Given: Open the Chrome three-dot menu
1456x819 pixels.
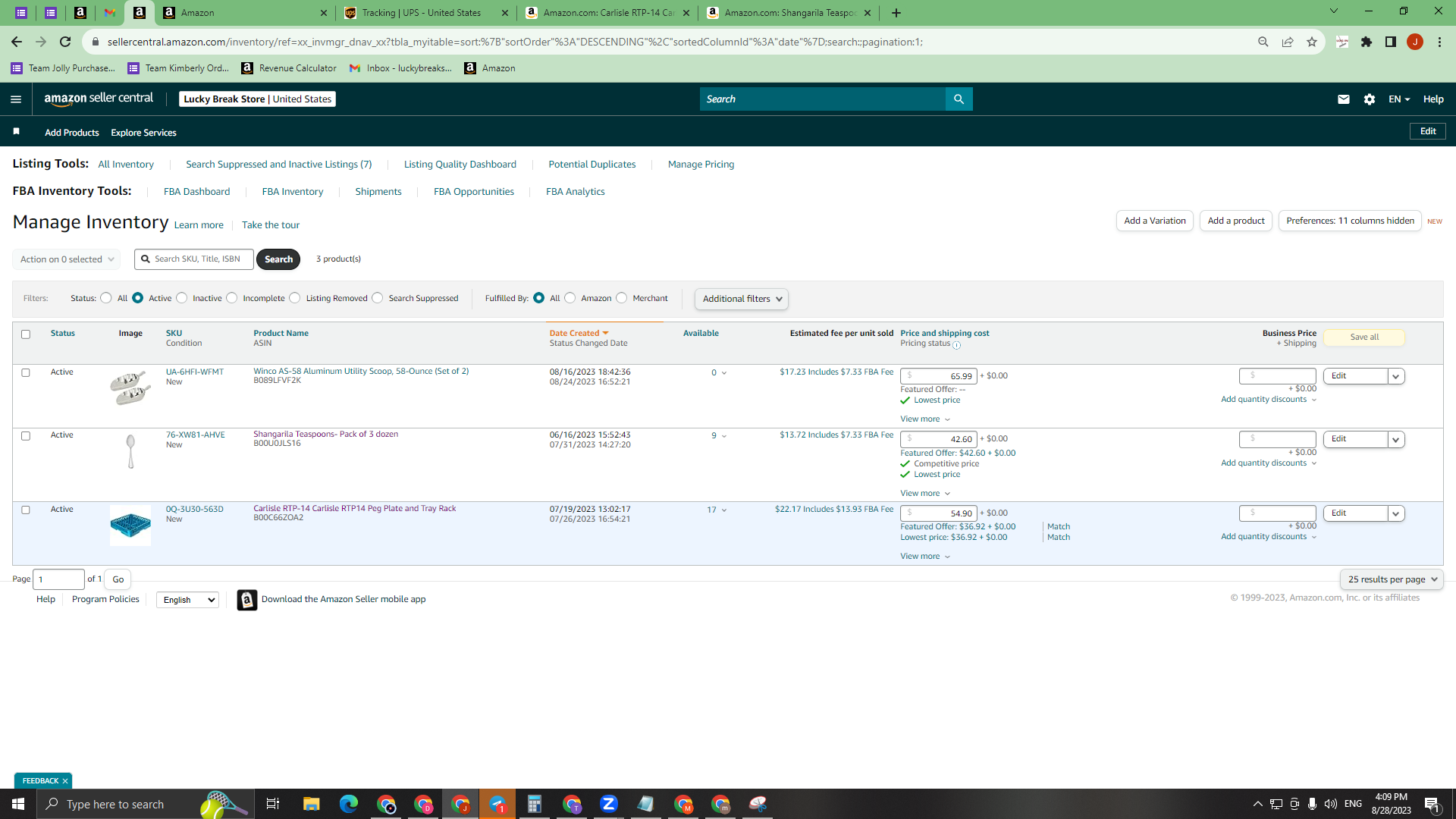Looking at the screenshot, I should tap(1439, 42).
